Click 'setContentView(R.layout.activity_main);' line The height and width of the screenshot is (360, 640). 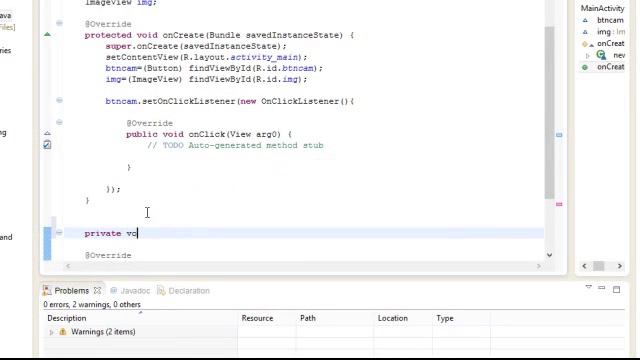[x=206, y=57]
